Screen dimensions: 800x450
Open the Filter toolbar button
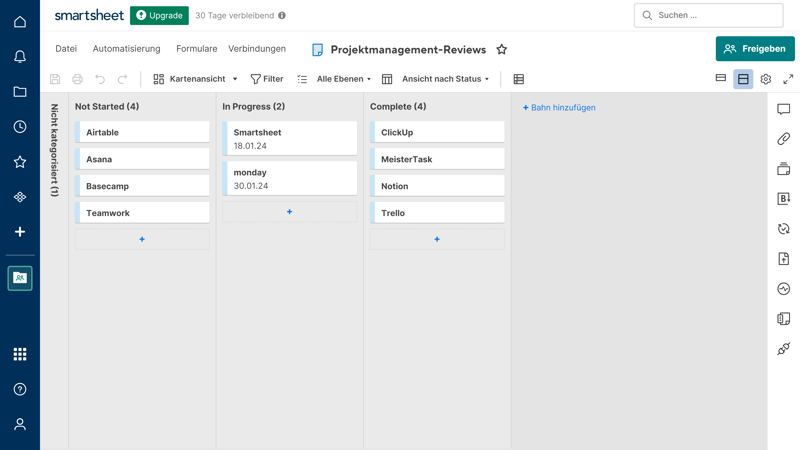[x=267, y=79]
